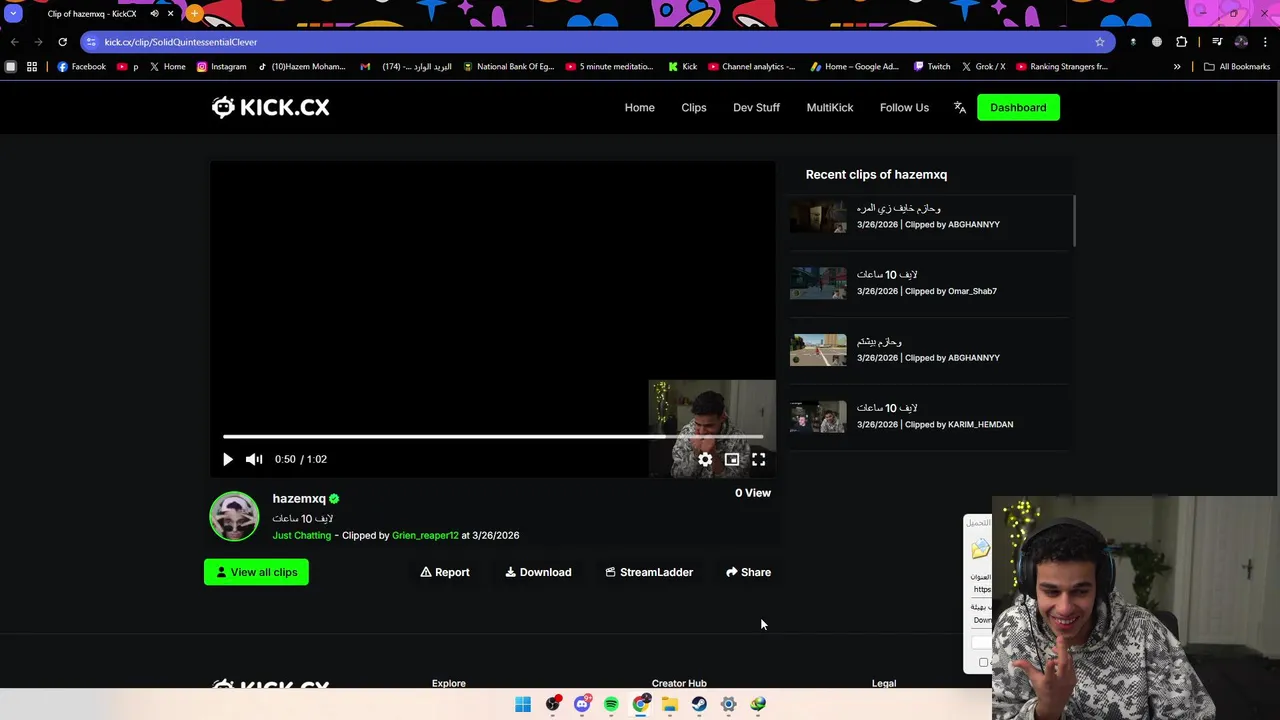Unmute the video player volume
1280x720 pixels.
coord(254,459)
